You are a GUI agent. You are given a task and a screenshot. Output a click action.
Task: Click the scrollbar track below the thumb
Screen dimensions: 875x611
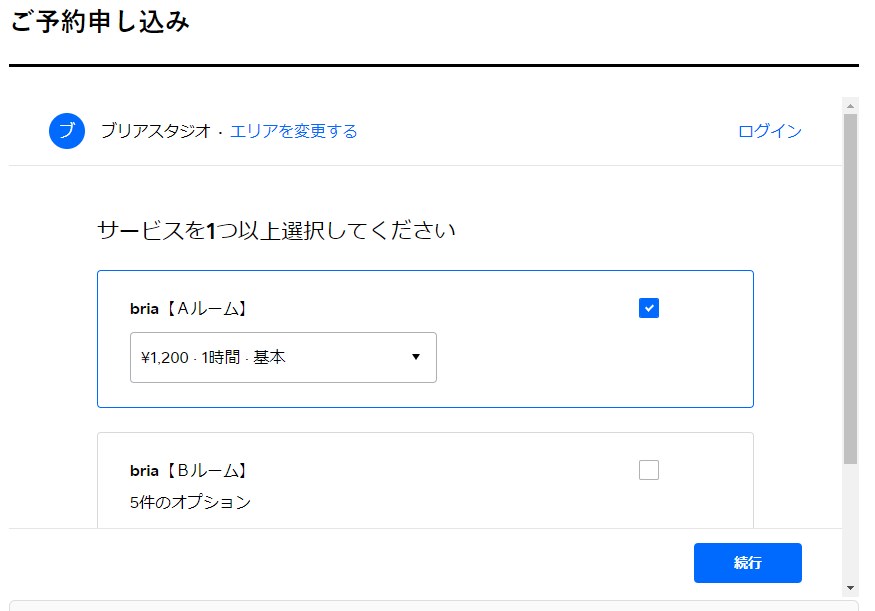[850, 522]
